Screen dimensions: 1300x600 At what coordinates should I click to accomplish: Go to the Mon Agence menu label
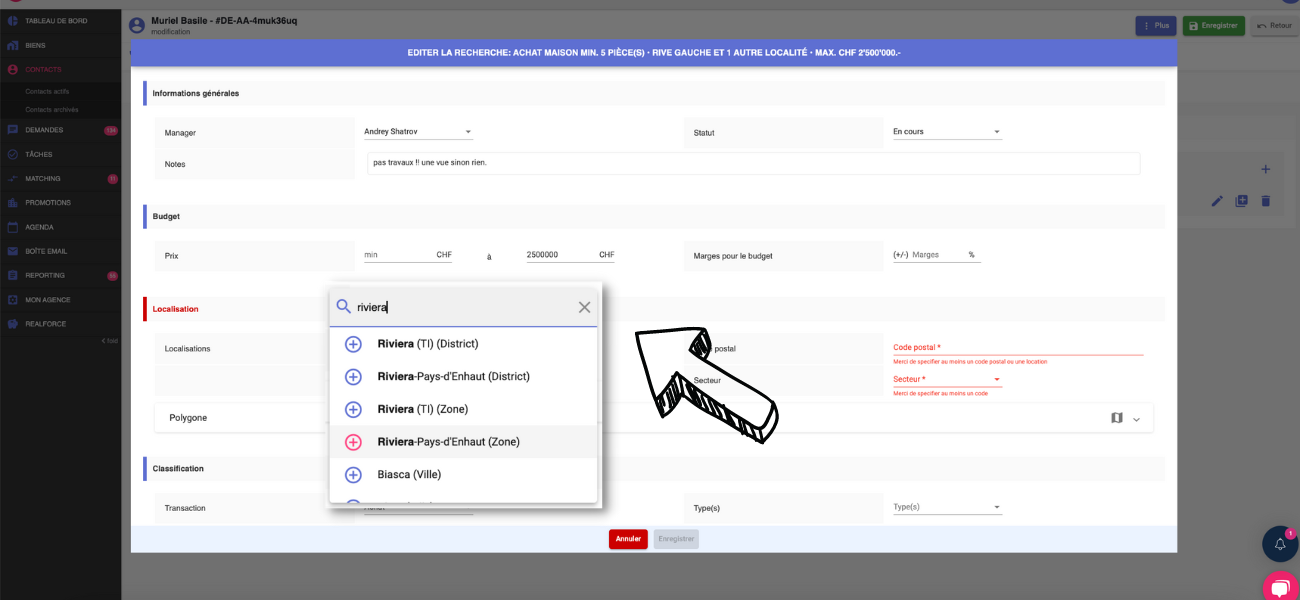coord(47,299)
